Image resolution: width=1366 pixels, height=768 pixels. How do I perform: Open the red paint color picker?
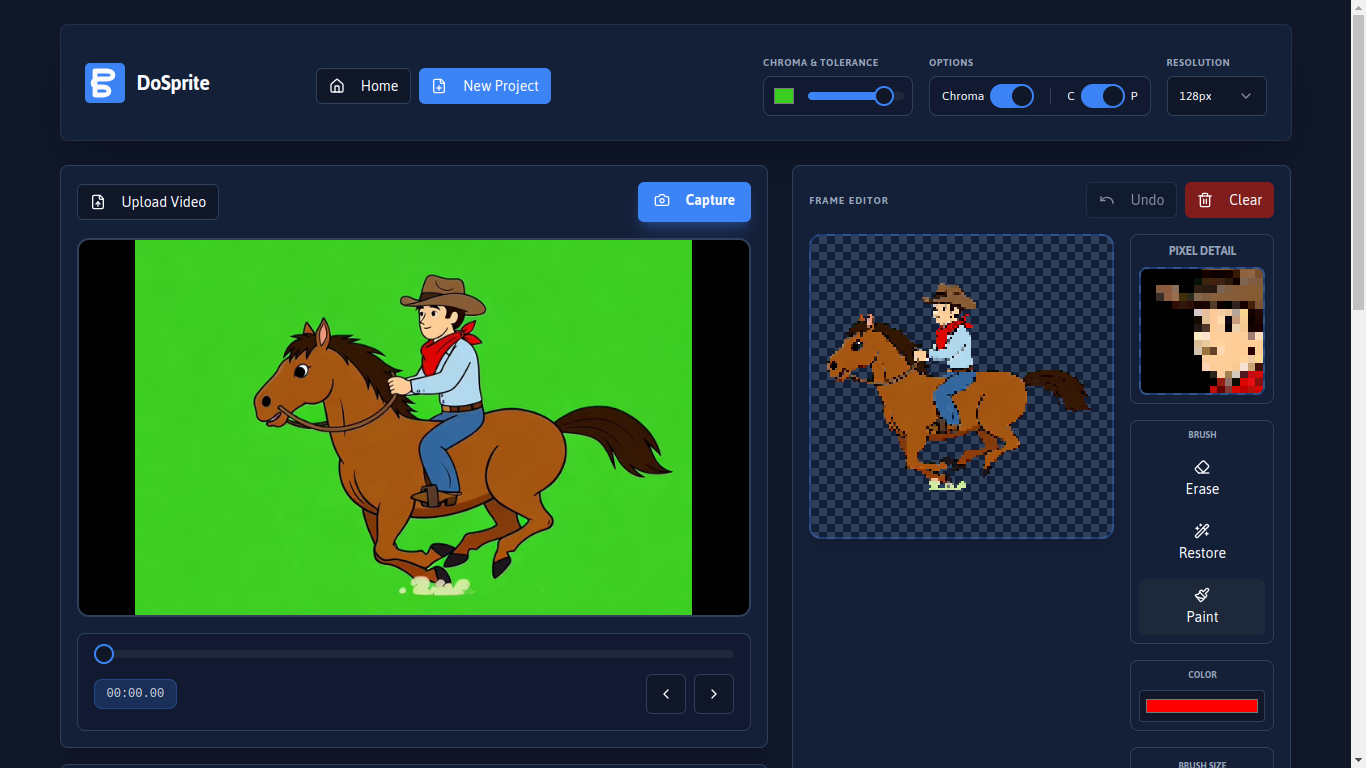point(1202,706)
